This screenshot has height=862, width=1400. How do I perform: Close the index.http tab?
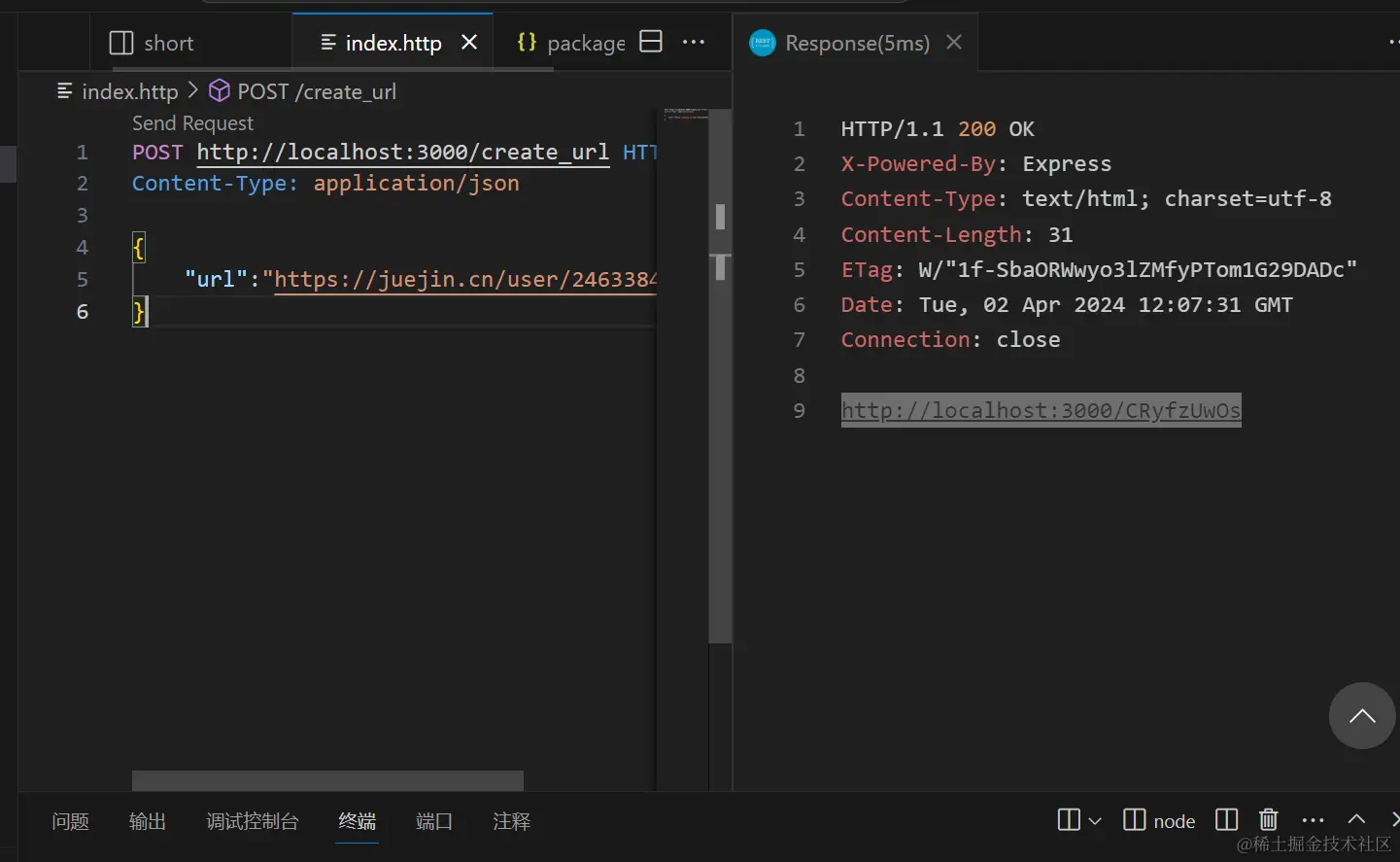[x=469, y=42]
